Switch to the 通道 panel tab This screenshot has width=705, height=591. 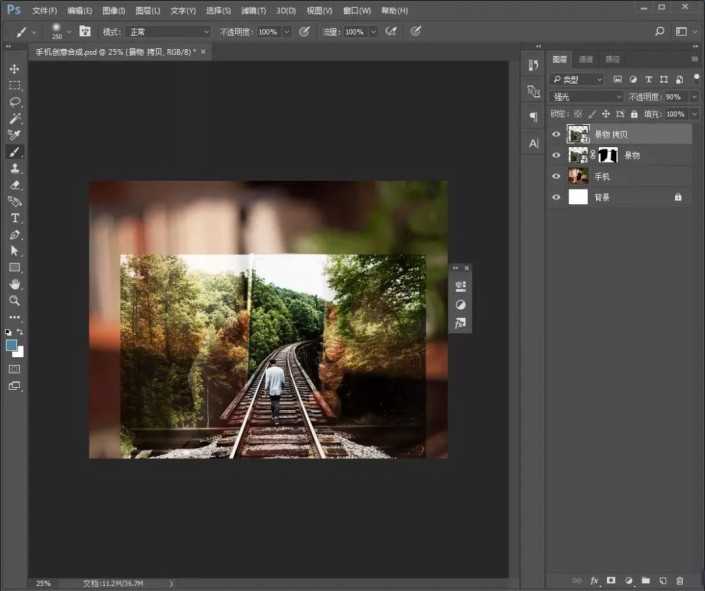(x=586, y=59)
